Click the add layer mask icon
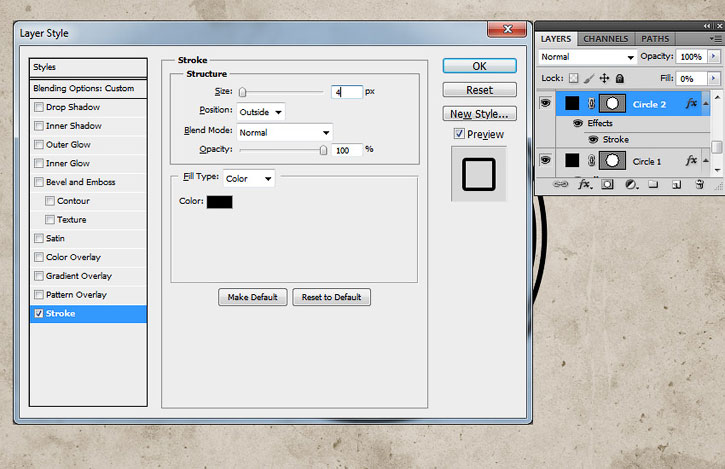 pyautogui.click(x=607, y=185)
